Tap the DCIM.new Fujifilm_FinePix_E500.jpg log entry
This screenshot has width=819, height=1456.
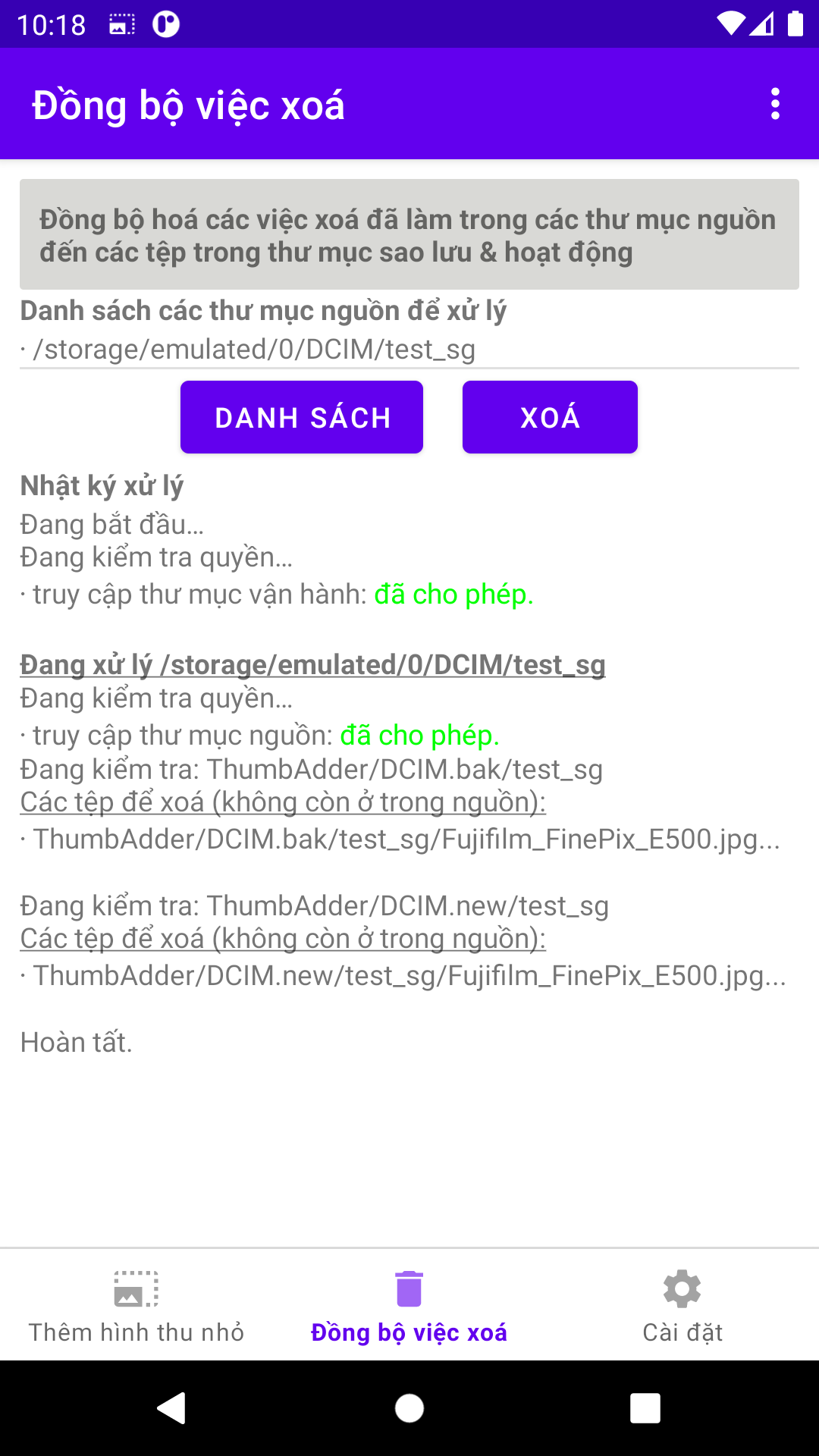click(x=409, y=976)
